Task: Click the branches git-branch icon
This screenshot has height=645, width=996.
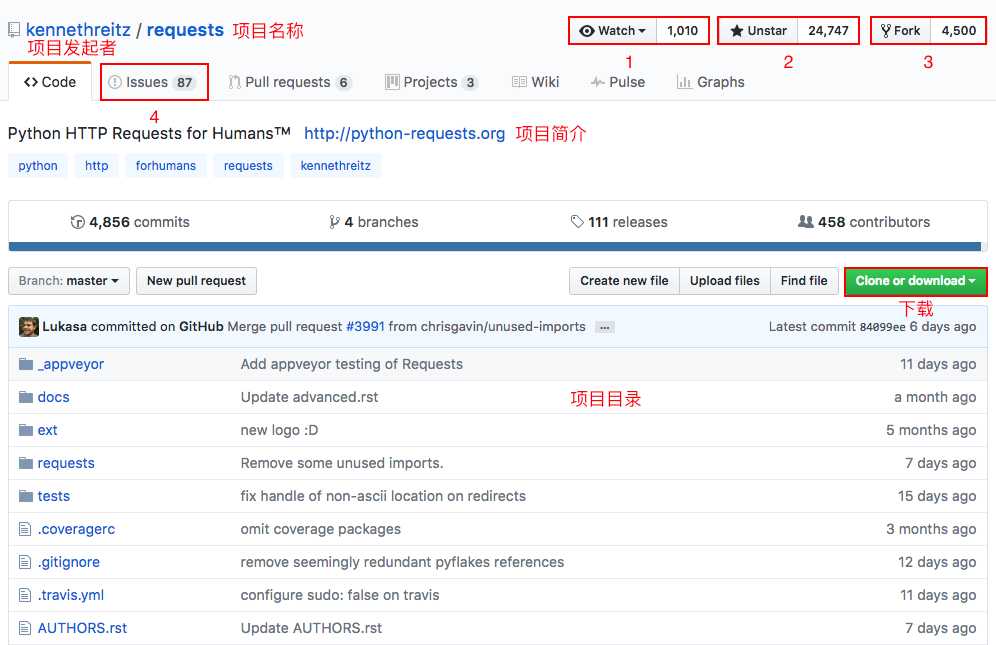Action: point(334,222)
